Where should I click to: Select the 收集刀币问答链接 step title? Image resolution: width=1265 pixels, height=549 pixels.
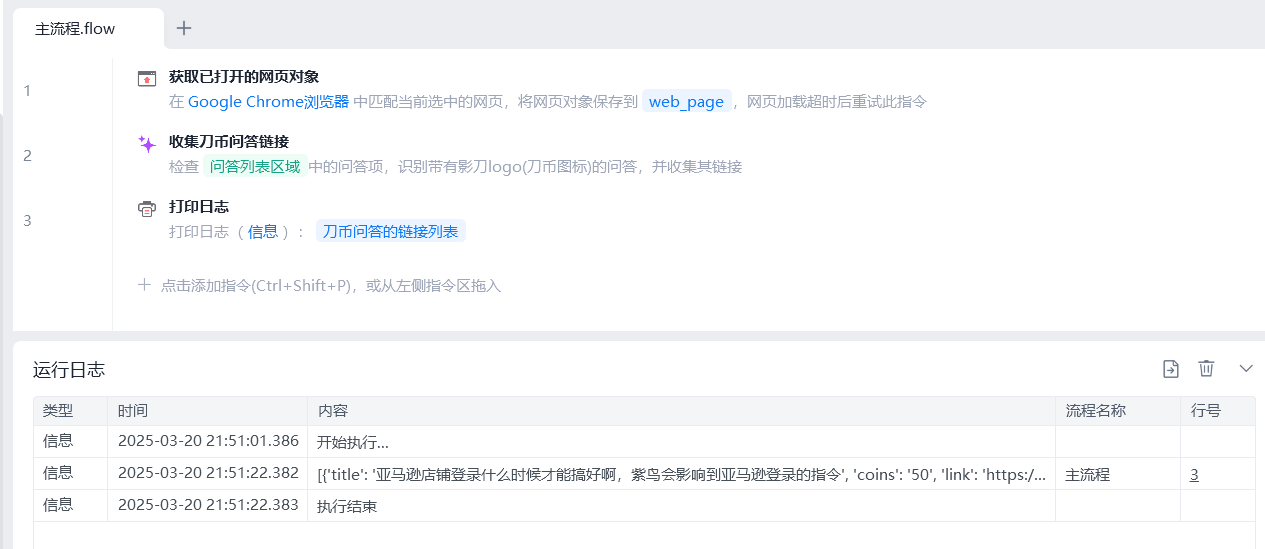click(229, 142)
